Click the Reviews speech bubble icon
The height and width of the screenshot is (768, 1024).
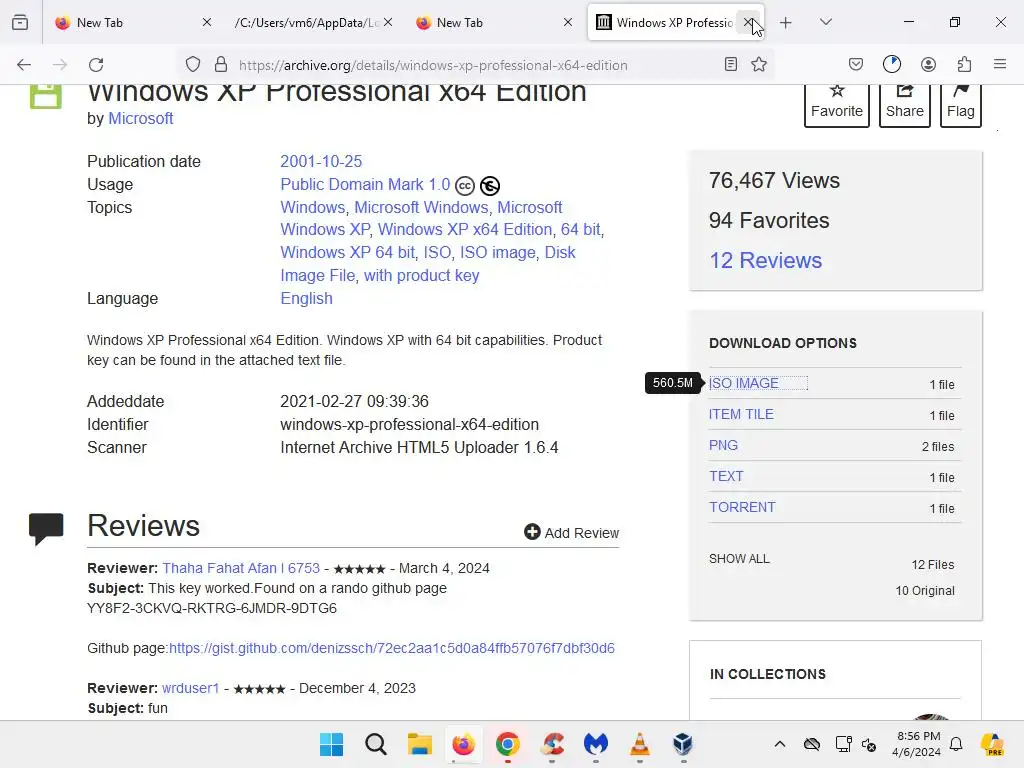coord(46,529)
